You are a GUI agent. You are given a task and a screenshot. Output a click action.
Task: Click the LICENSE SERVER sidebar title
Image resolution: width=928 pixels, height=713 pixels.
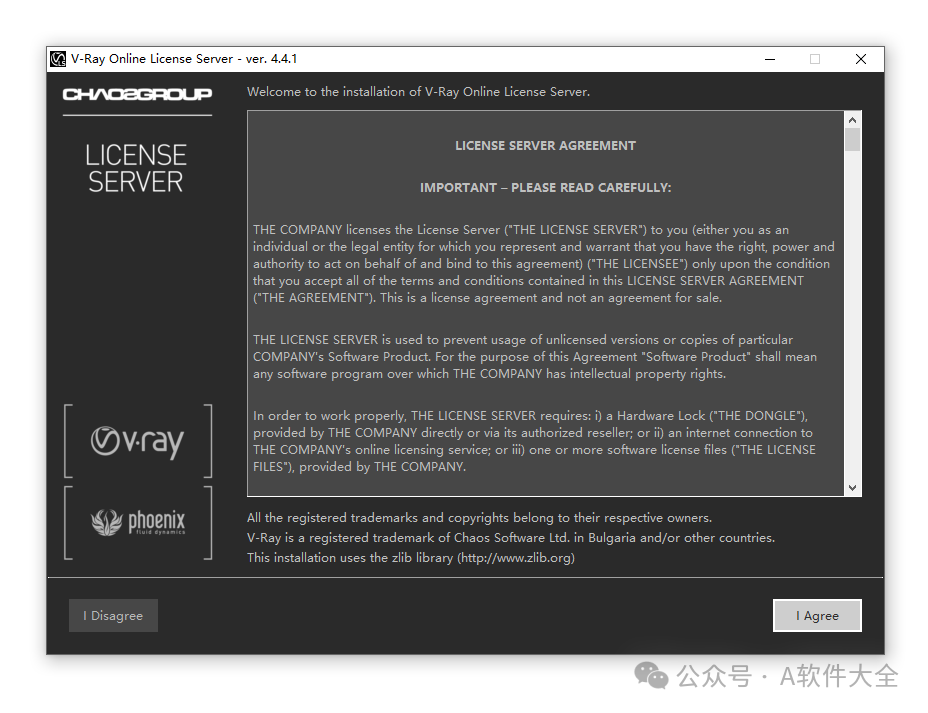(136, 169)
